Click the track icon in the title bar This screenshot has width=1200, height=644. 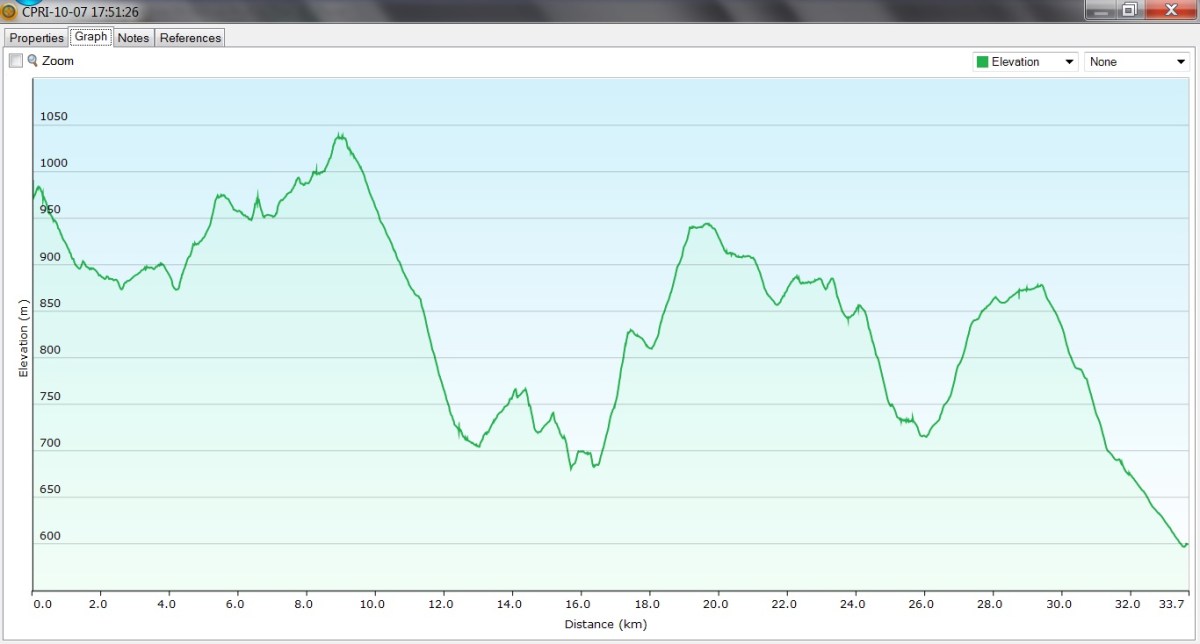point(9,12)
